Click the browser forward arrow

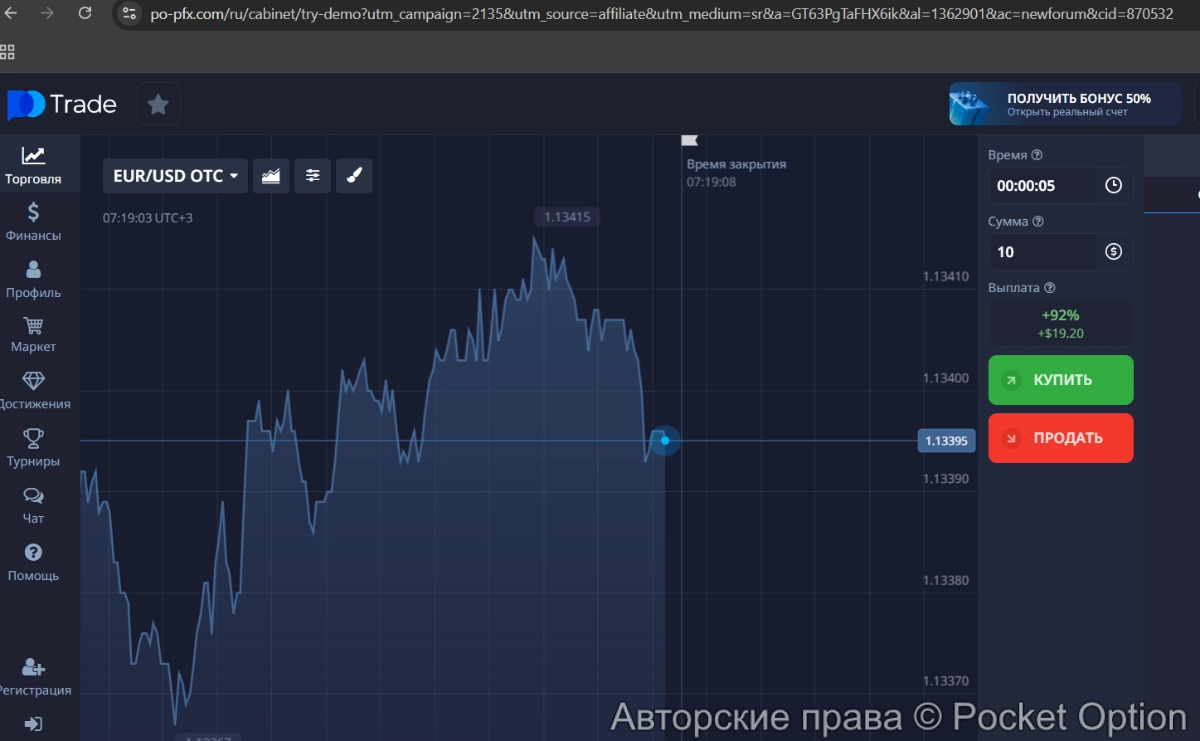[46, 13]
